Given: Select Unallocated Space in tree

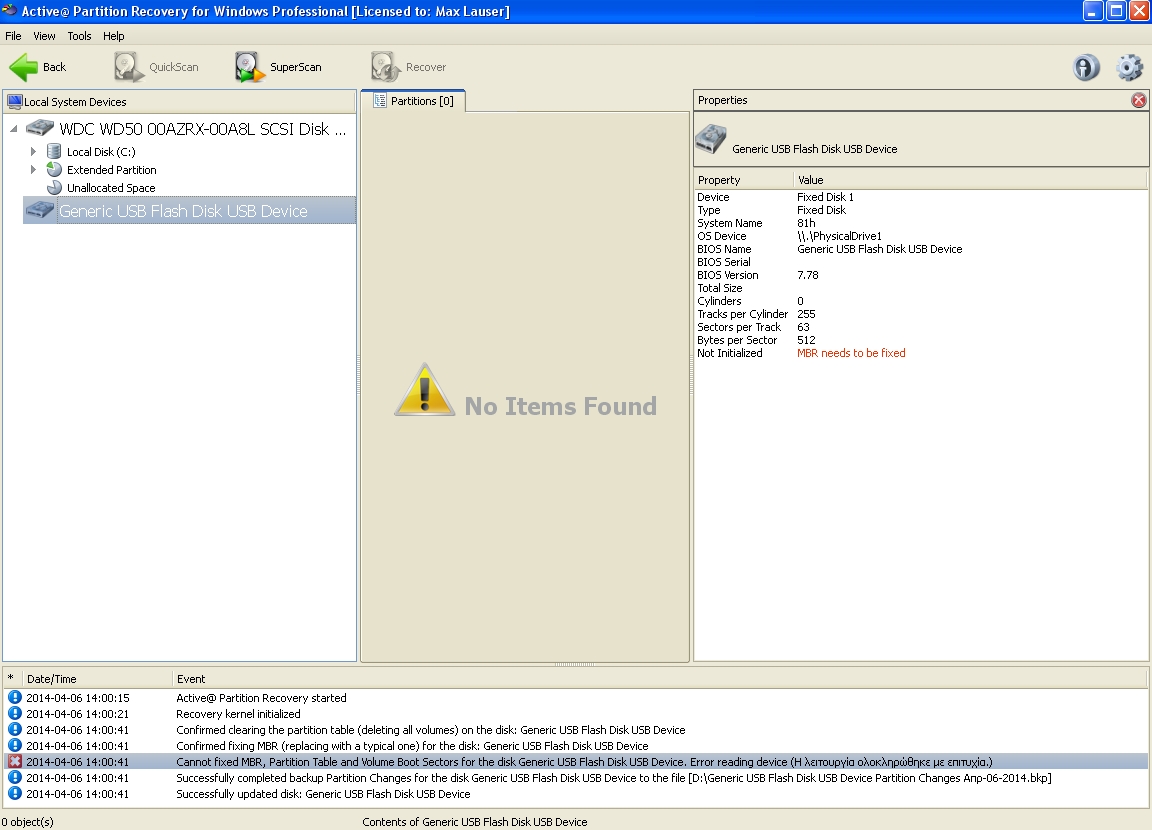Looking at the screenshot, I should click(111, 187).
